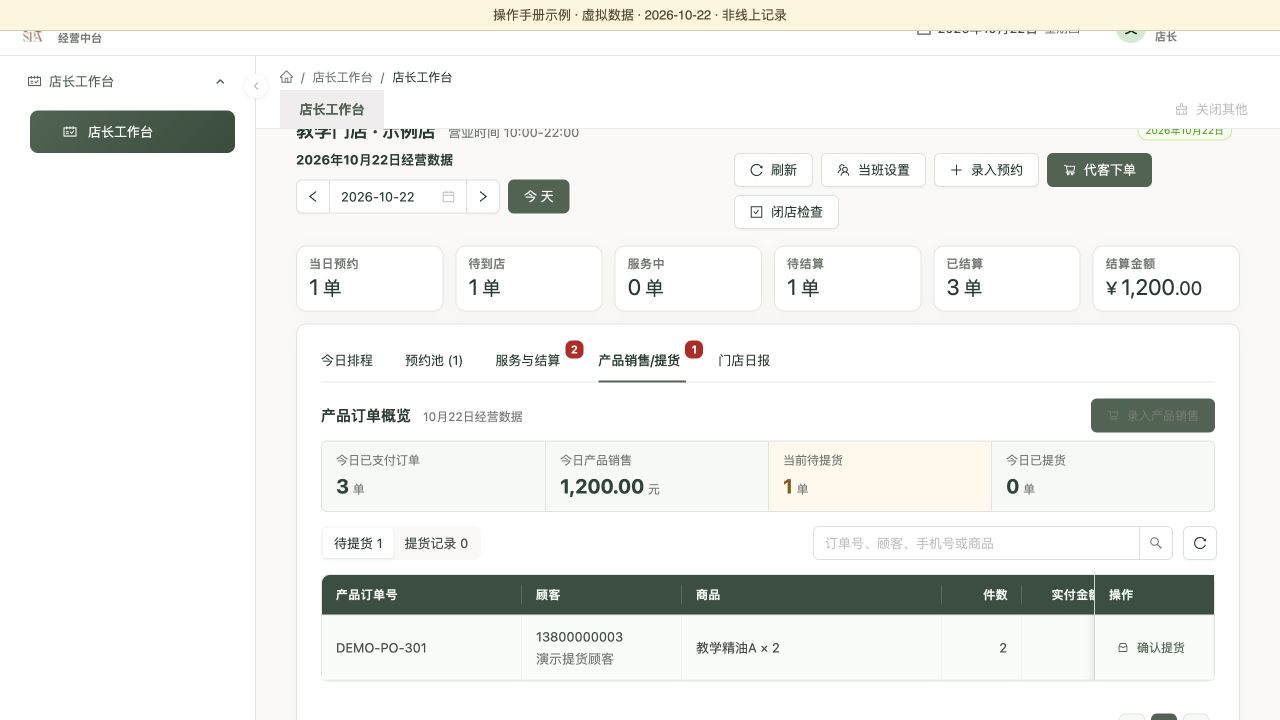The height and width of the screenshot is (720, 1280).
Task: Open 当班设置
Action: tap(873, 170)
